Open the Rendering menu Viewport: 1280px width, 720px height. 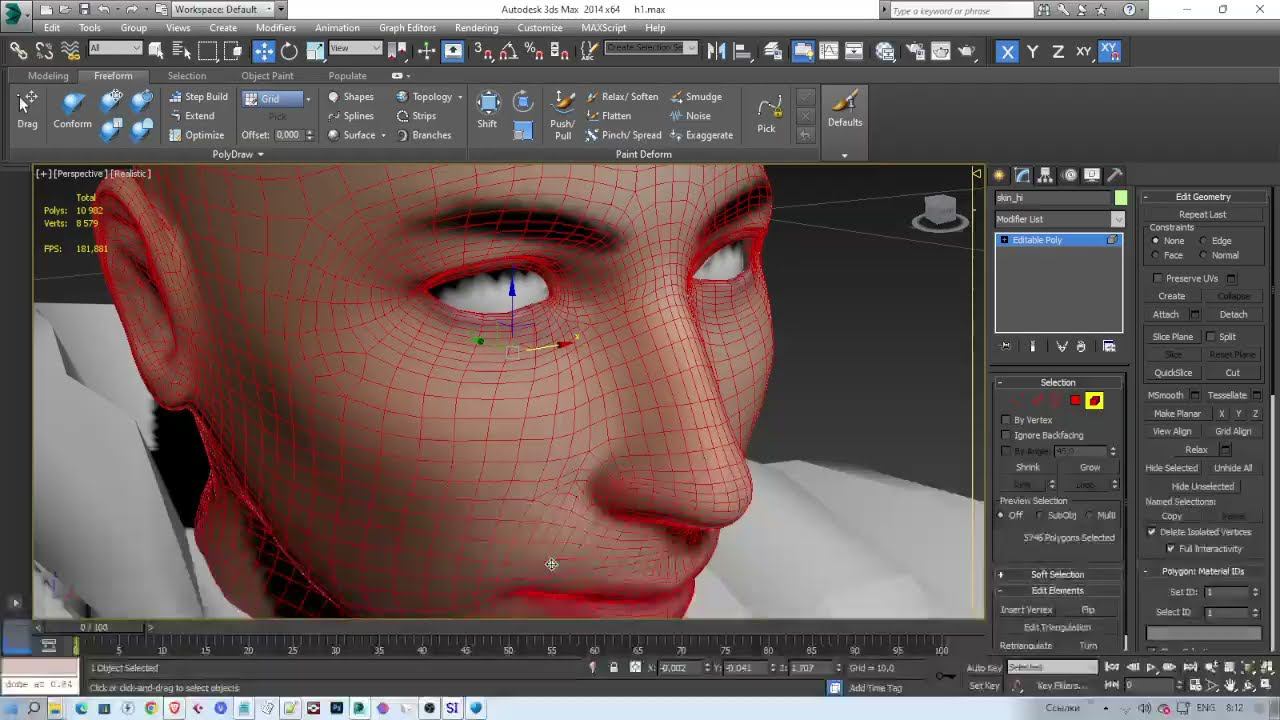pyautogui.click(x=476, y=28)
